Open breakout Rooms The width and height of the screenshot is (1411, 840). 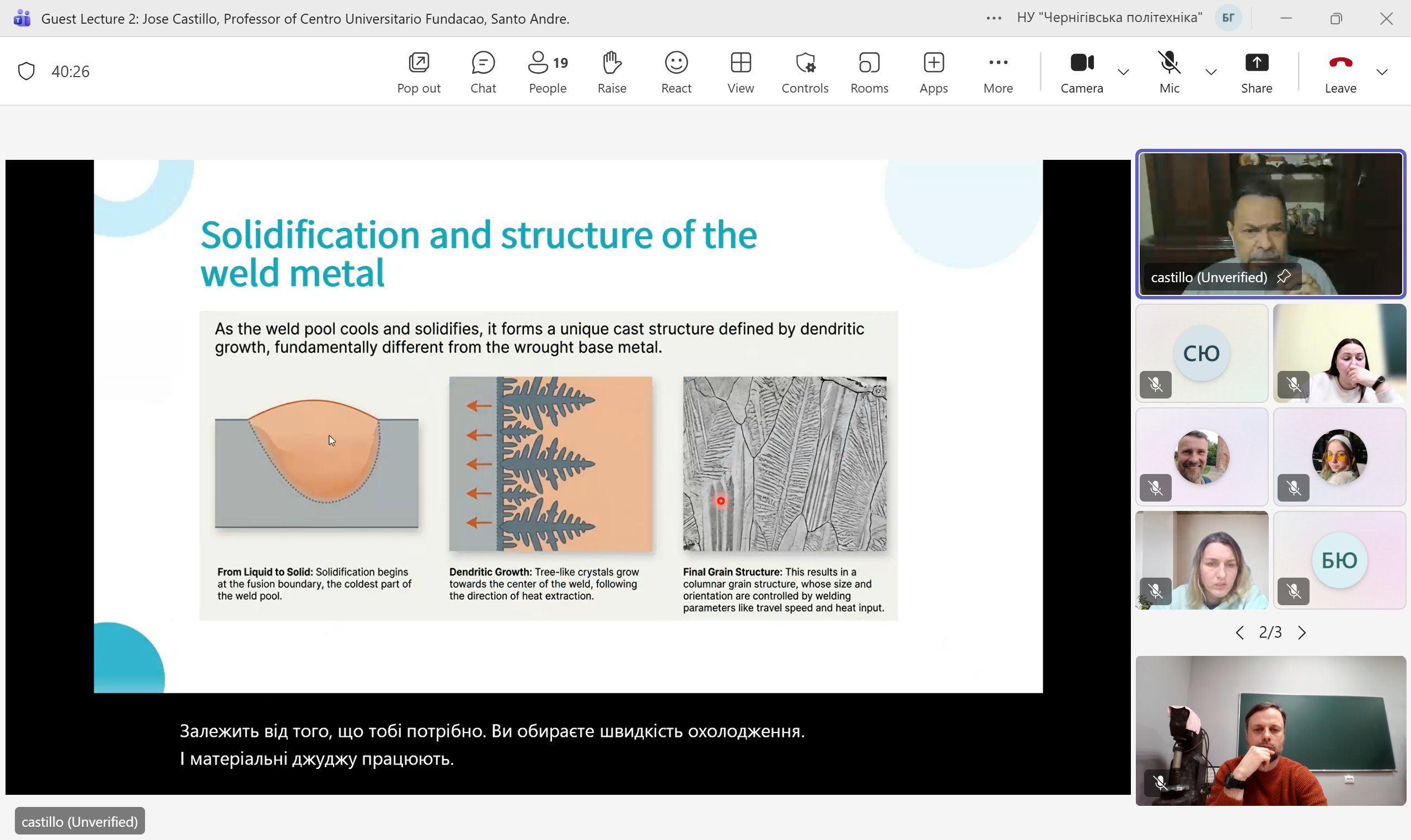[869, 72]
